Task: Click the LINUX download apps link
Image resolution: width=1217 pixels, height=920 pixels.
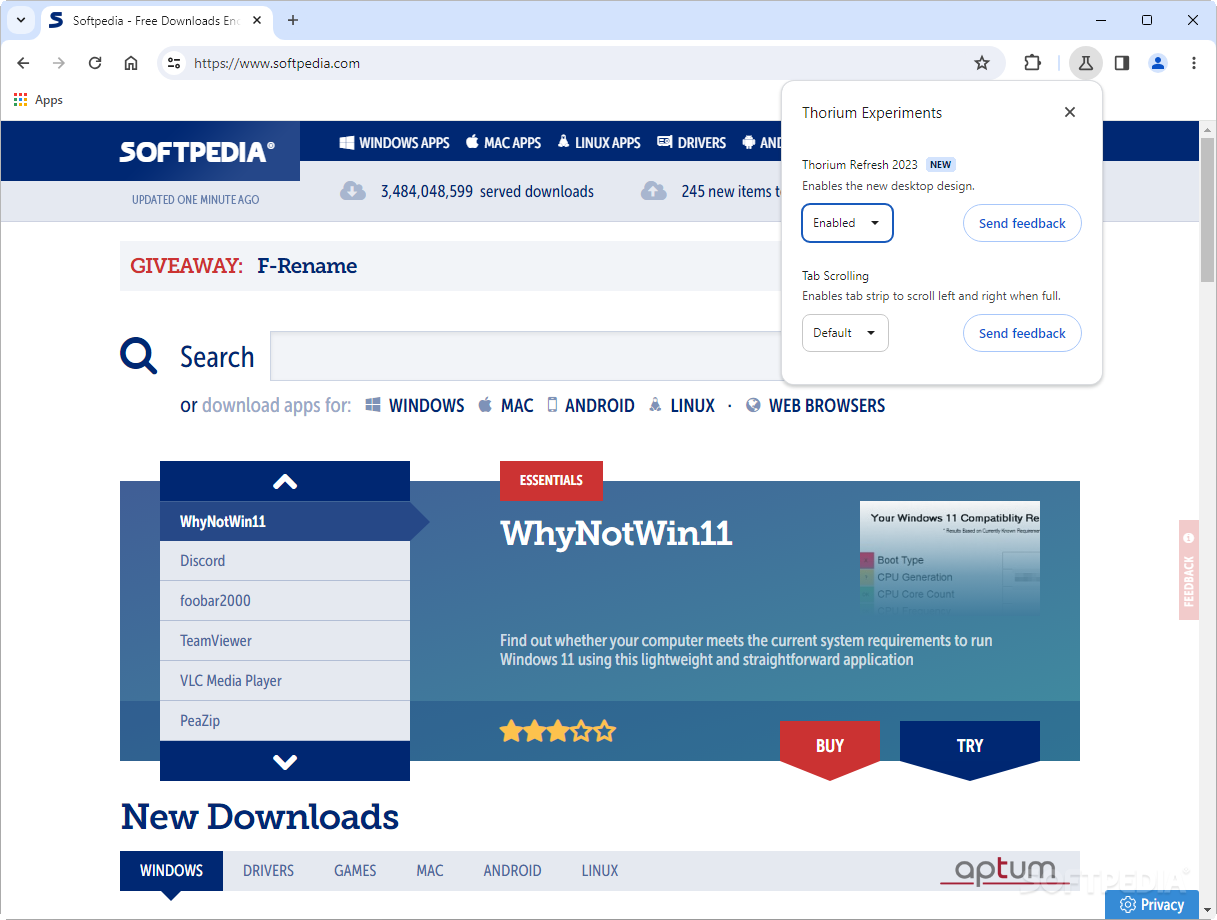Action: point(682,405)
